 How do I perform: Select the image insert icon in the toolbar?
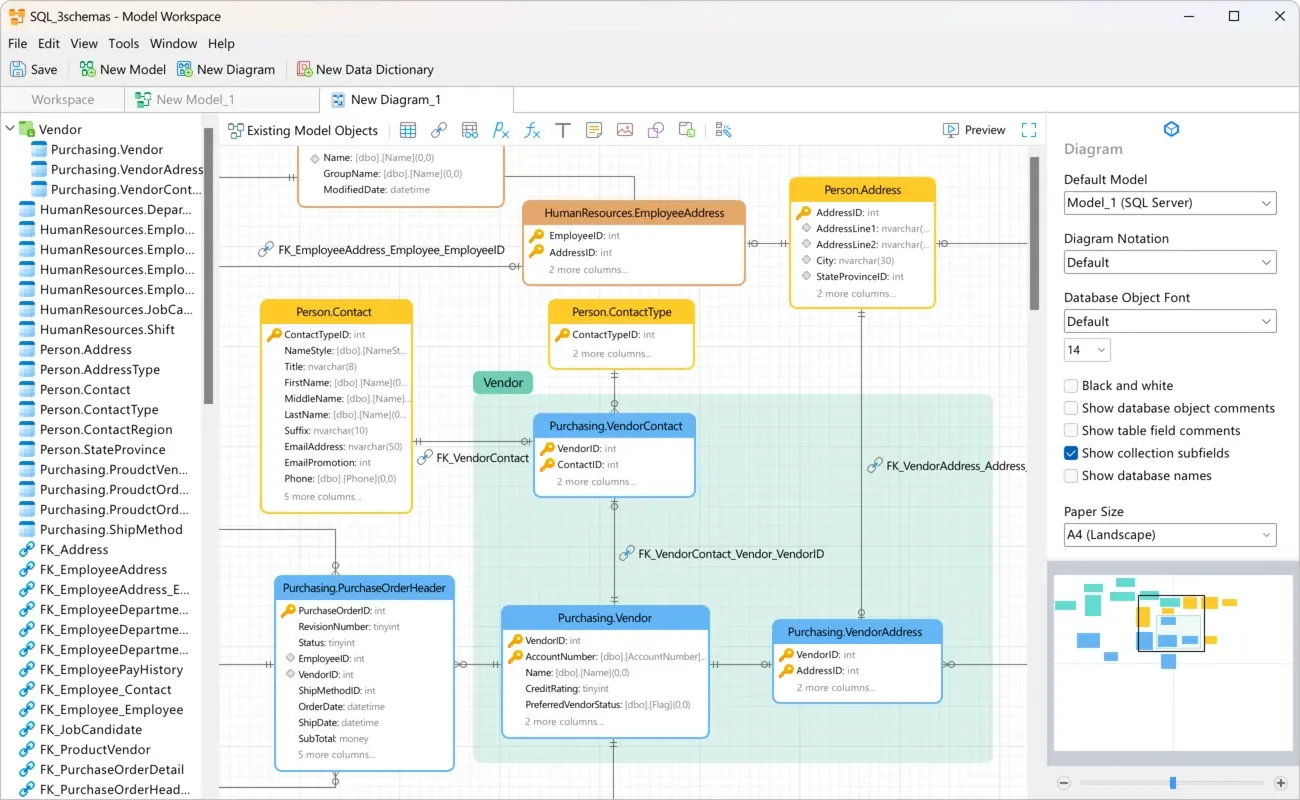[x=625, y=130]
